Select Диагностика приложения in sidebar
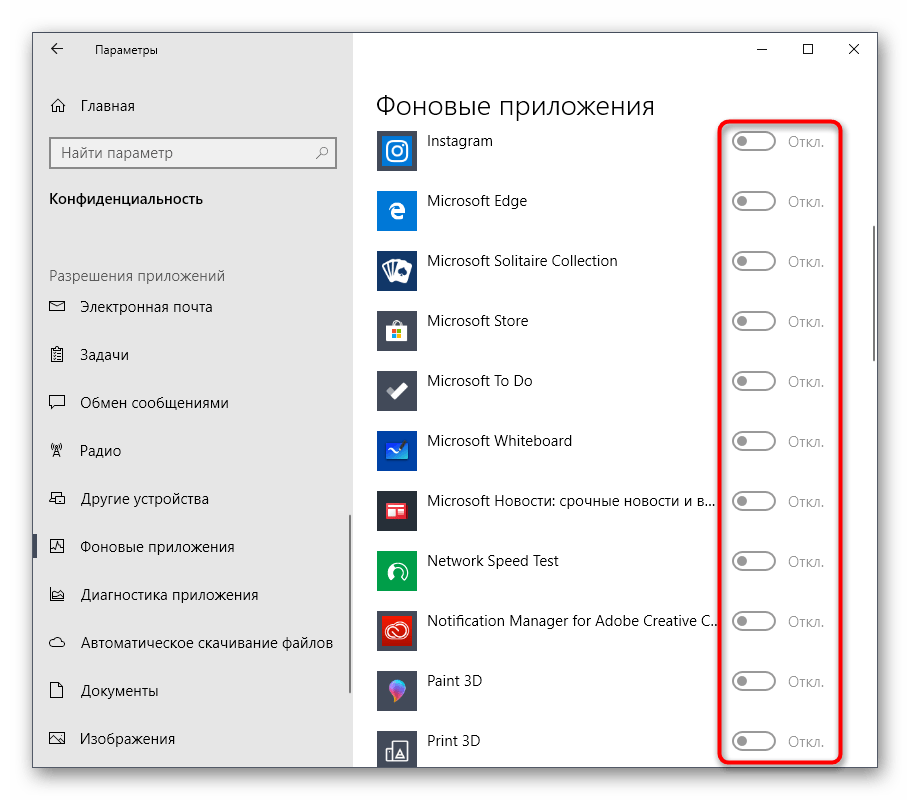Viewport: 910px width, 800px height. pyautogui.click(x=169, y=595)
